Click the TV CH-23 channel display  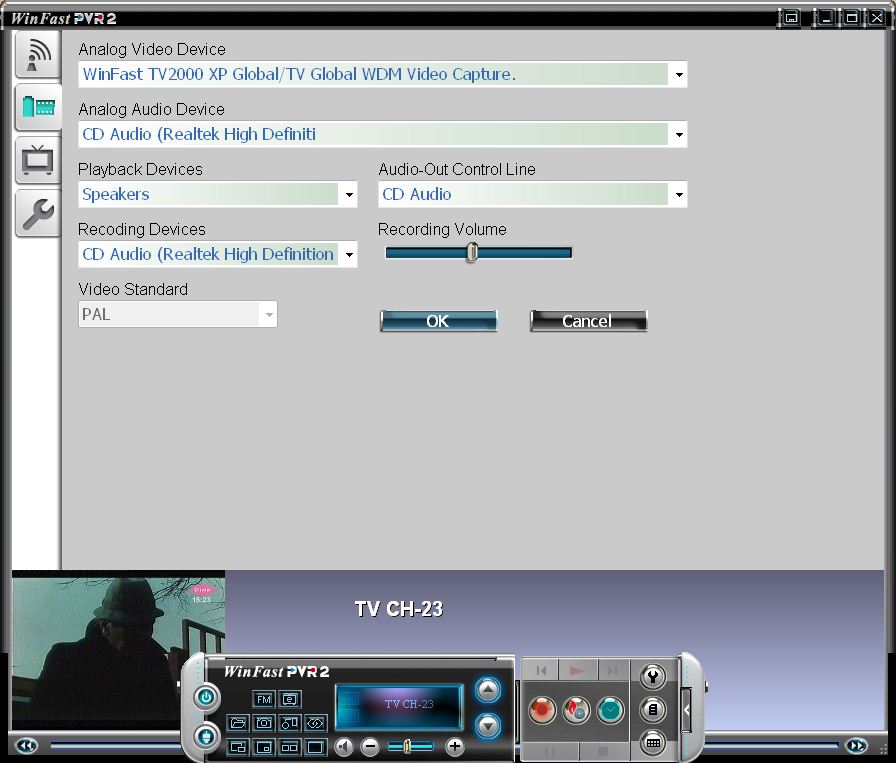pos(399,706)
